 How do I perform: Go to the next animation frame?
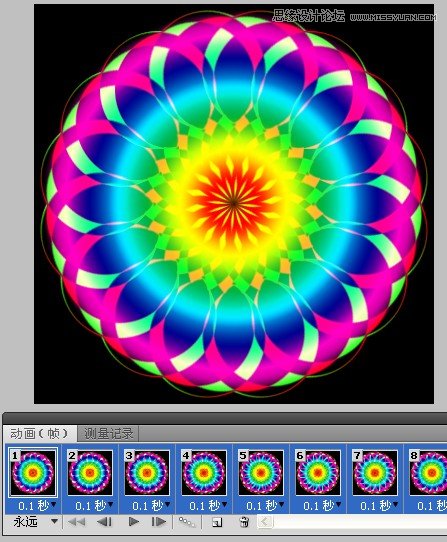click(159, 522)
